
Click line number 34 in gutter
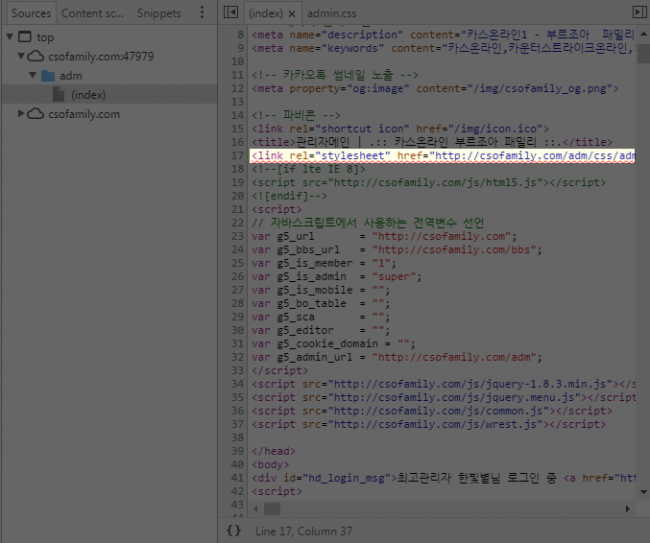tap(237, 384)
